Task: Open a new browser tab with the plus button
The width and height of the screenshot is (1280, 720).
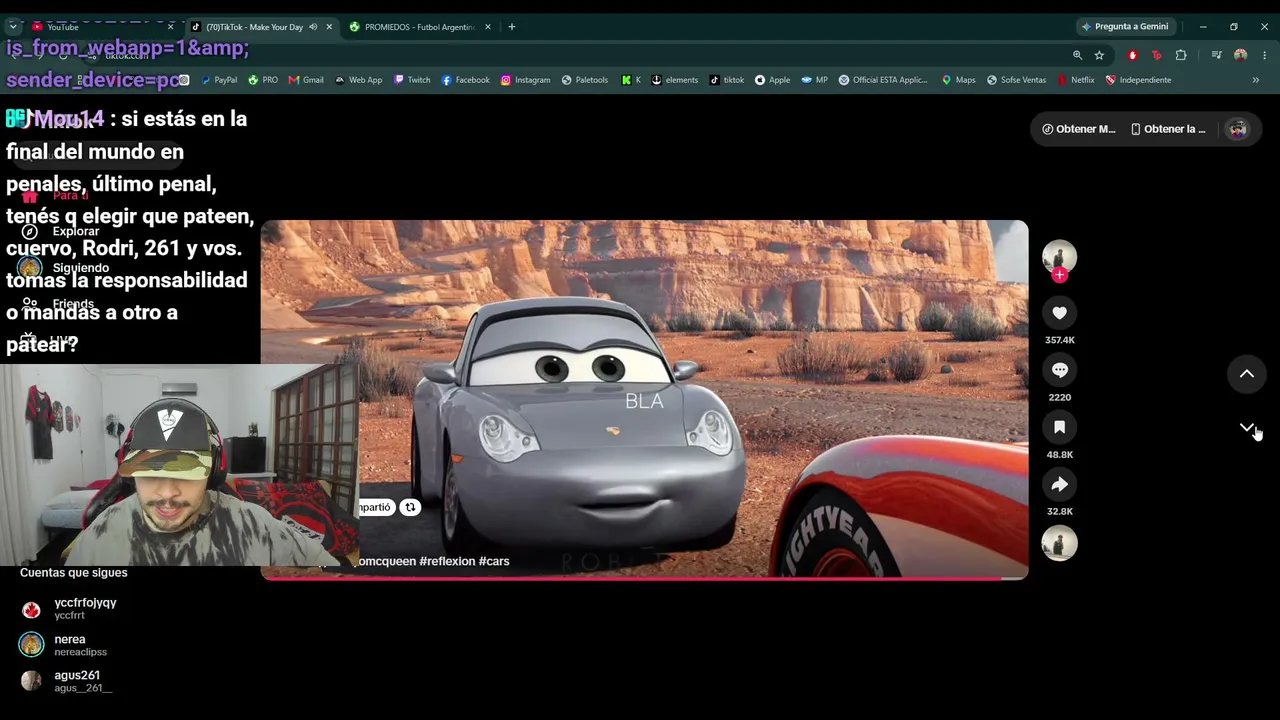Action: tap(512, 27)
